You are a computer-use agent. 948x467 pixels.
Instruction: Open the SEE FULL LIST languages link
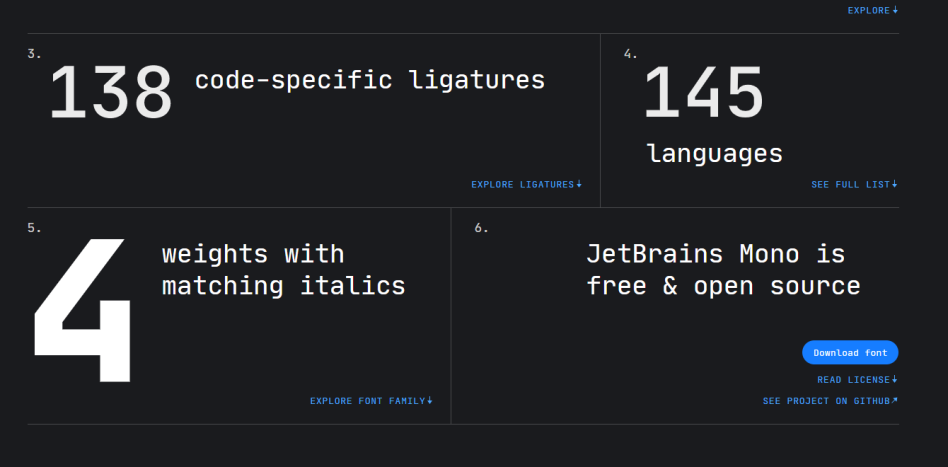(x=854, y=185)
